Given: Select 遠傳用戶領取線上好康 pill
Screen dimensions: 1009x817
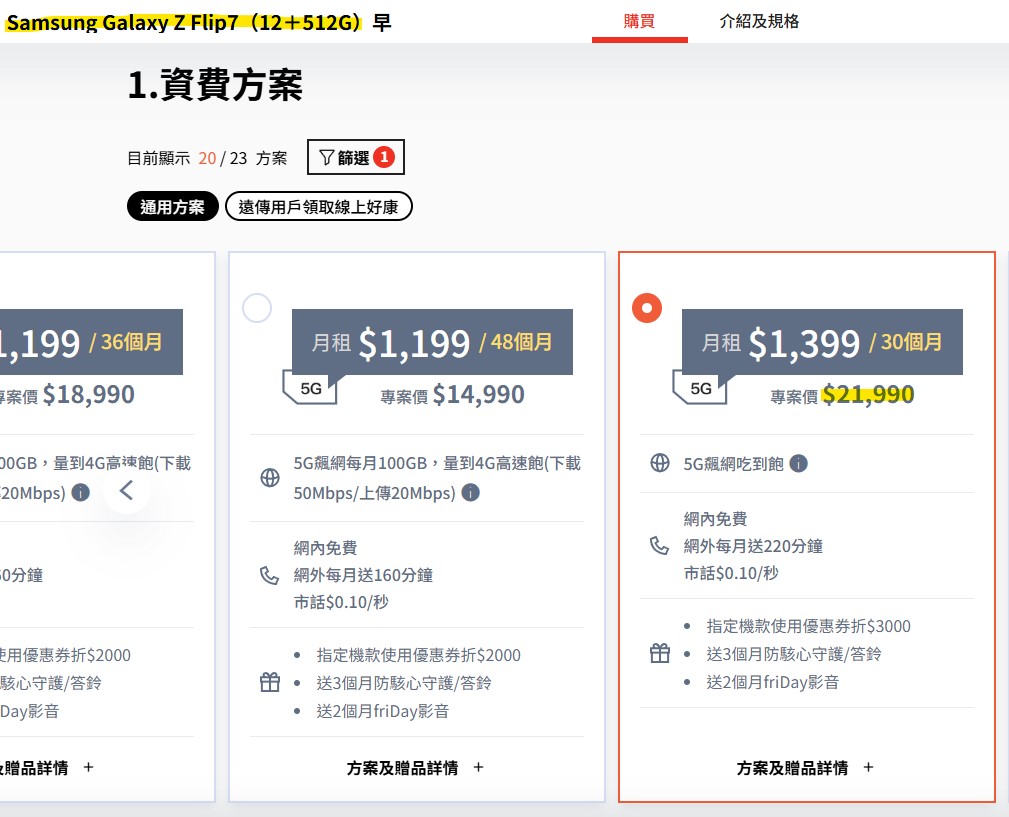Looking at the screenshot, I should (319, 207).
